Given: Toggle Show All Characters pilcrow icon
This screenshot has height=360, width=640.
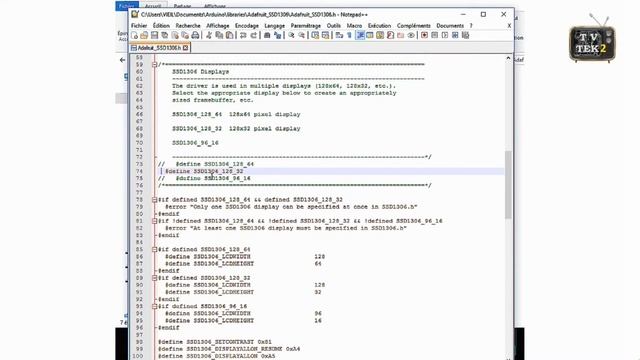Looking at the screenshot, I should point(349,36).
